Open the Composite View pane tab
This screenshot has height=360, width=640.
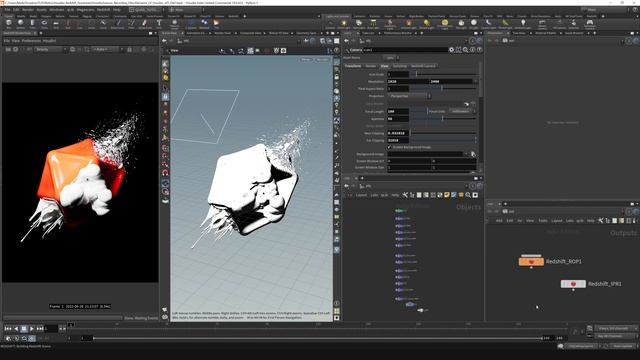[x=250, y=33]
